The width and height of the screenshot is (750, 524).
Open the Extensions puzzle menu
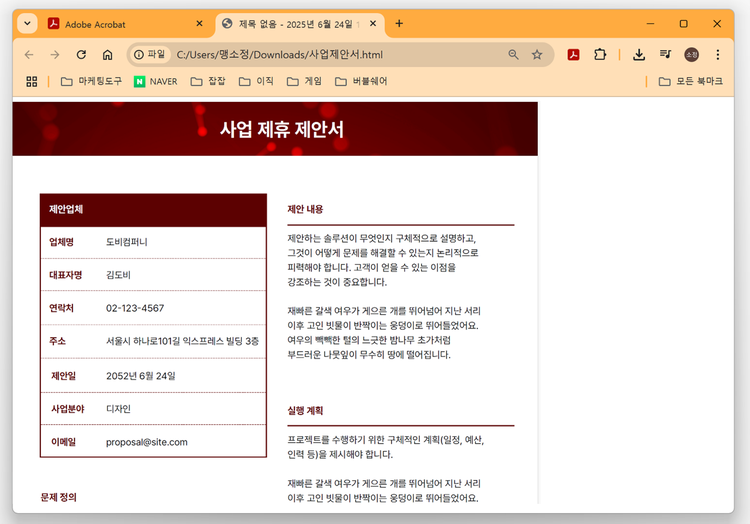pos(600,55)
